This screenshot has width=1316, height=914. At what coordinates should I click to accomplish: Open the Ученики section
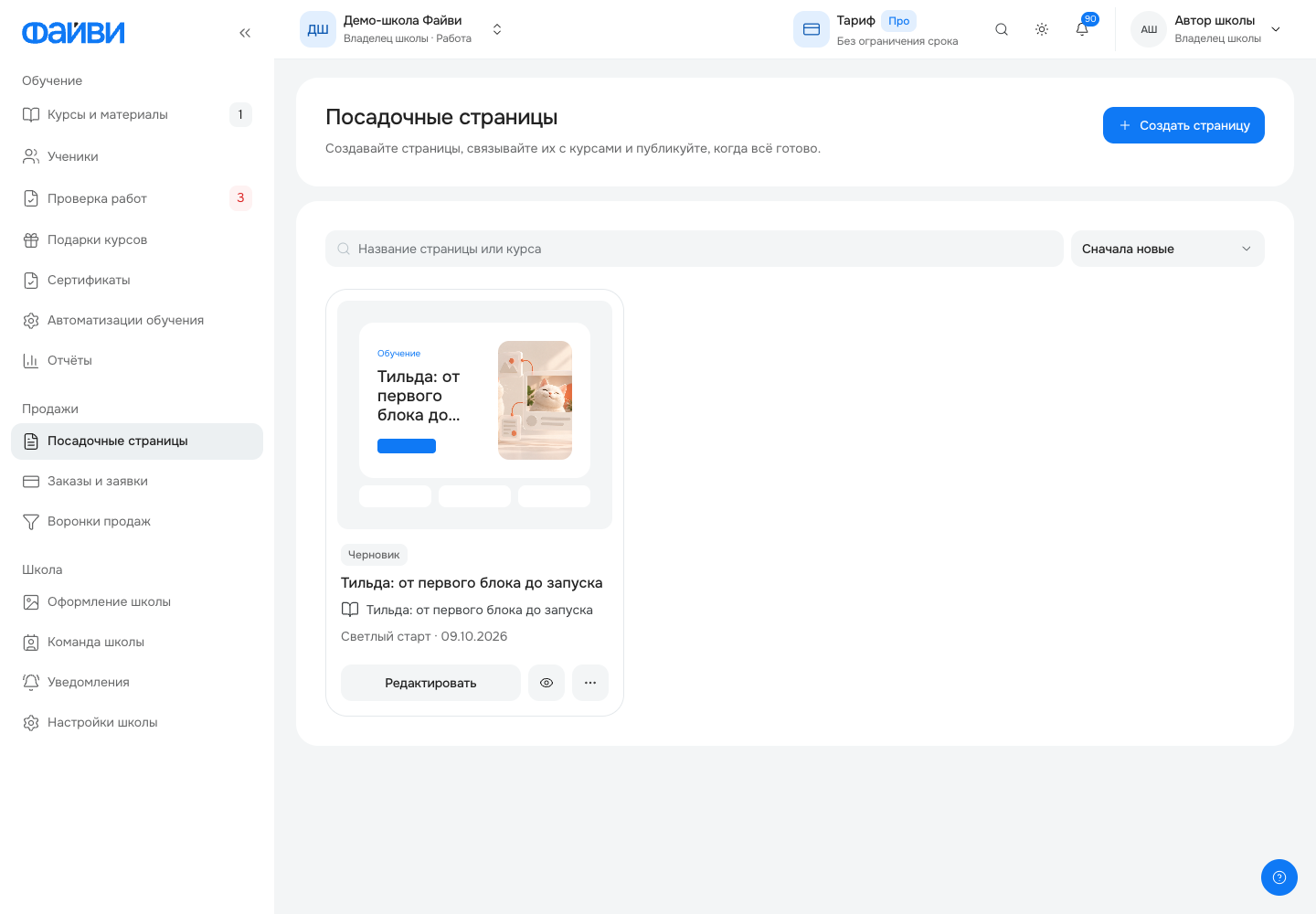[x=137, y=156]
